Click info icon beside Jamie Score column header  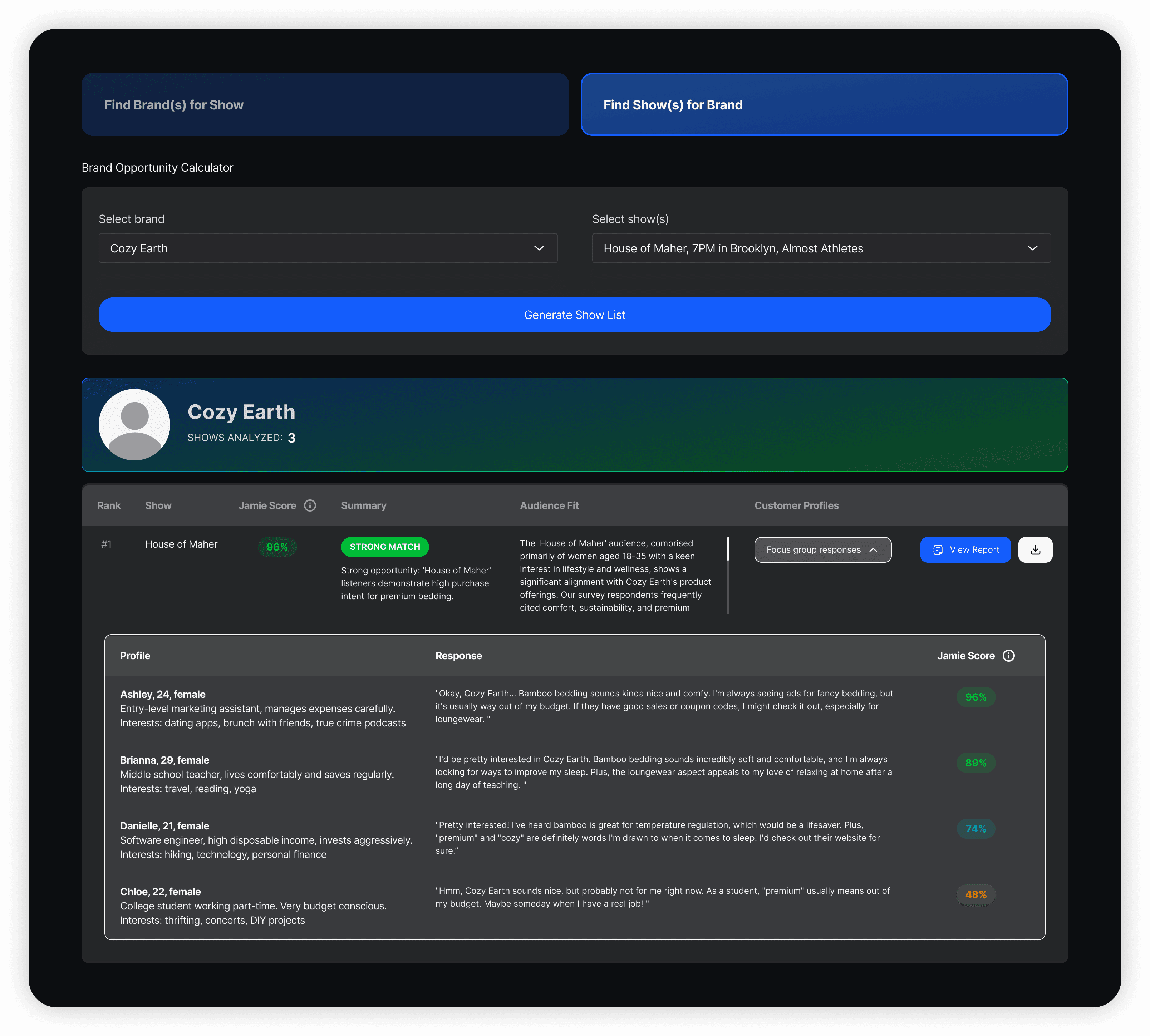click(x=310, y=505)
